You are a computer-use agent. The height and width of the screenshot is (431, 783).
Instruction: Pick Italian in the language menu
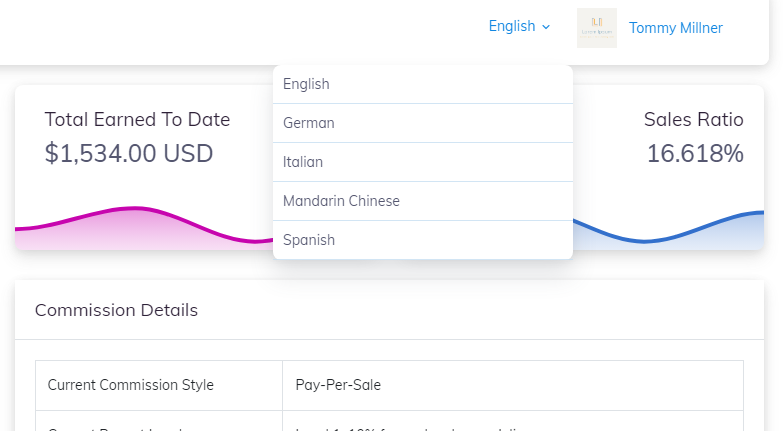(x=423, y=162)
